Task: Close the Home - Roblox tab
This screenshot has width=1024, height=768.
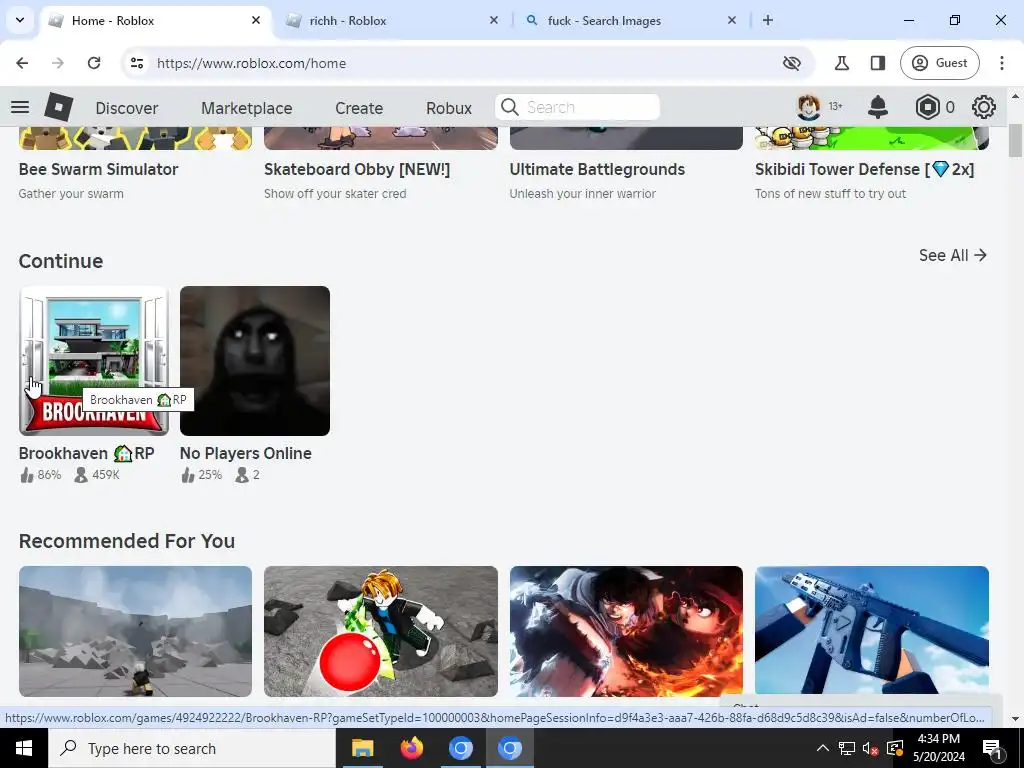Action: (256, 20)
